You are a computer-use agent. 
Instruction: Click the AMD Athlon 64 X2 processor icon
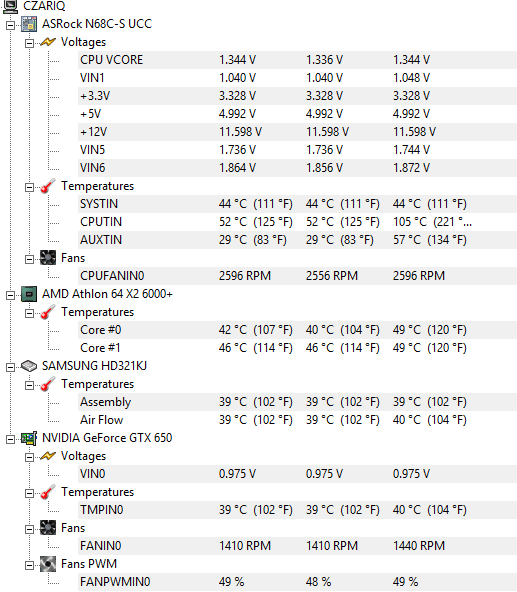(29, 294)
